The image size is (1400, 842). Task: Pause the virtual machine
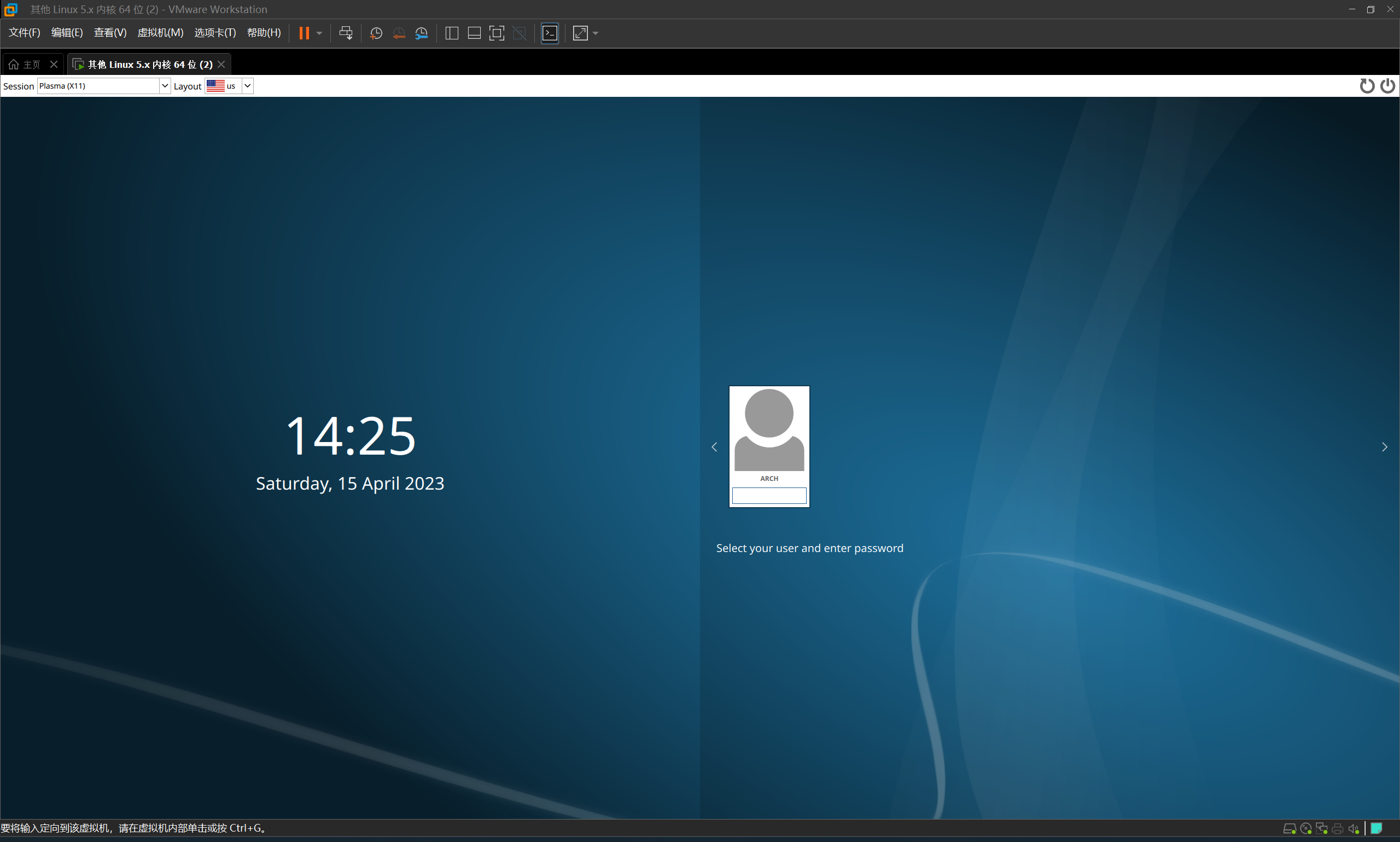(304, 33)
